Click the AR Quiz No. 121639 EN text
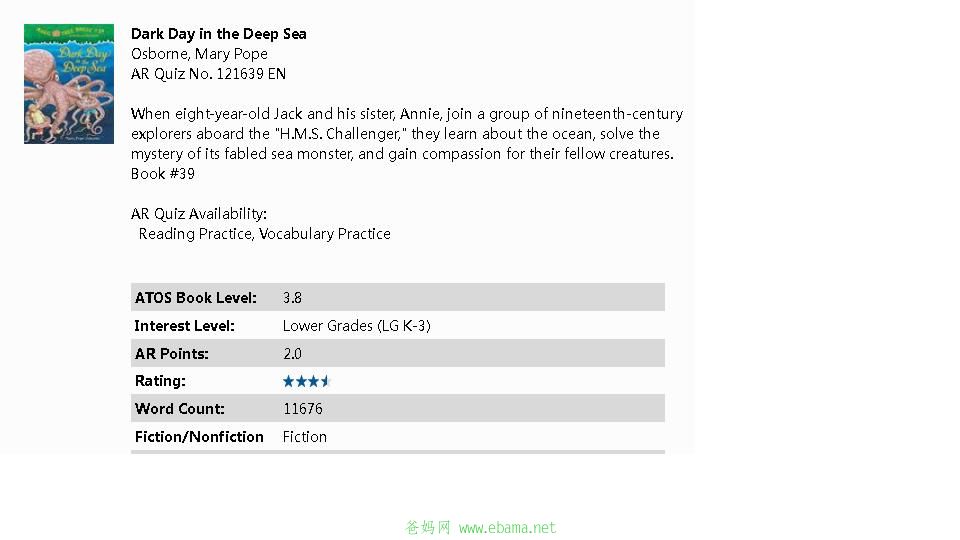Image resolution: width=960 pixels, height=540 pixels. click(208, 74)
